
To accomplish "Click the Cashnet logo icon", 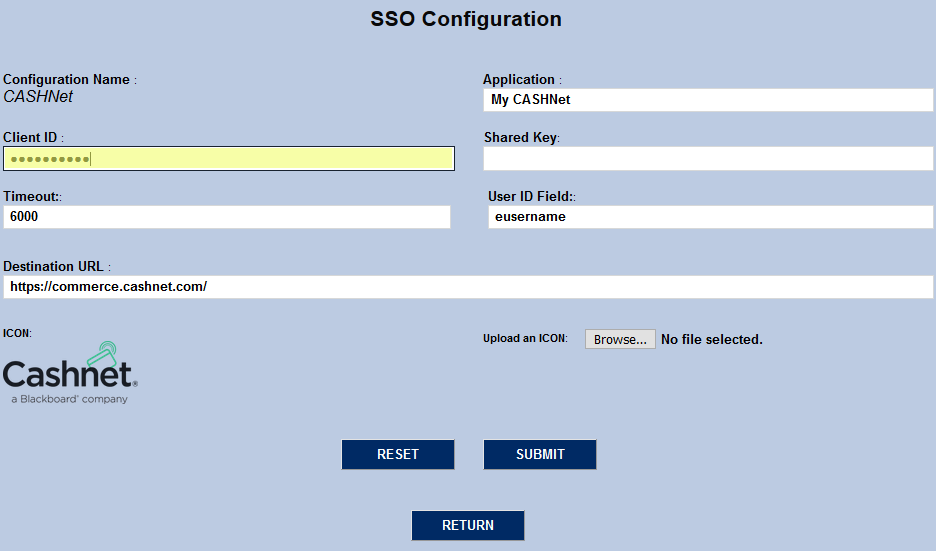I will click(70, 373).
